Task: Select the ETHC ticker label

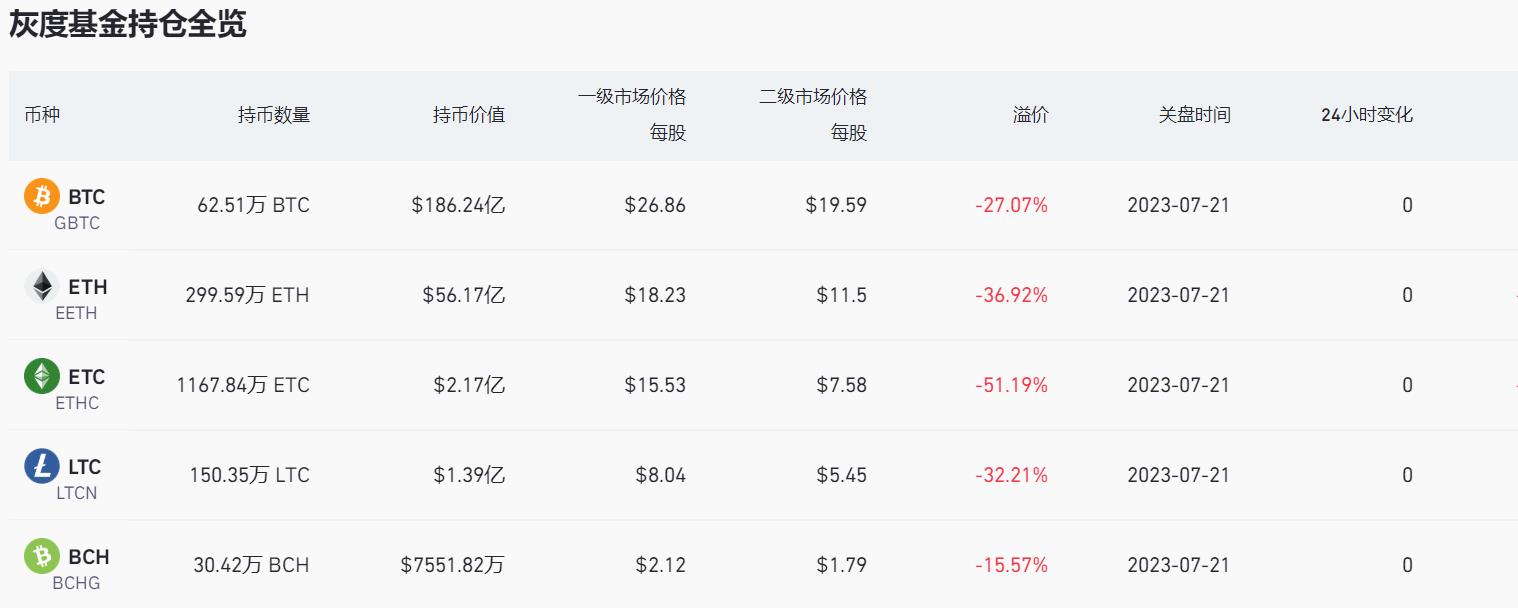Action: [x=77, y=403]
